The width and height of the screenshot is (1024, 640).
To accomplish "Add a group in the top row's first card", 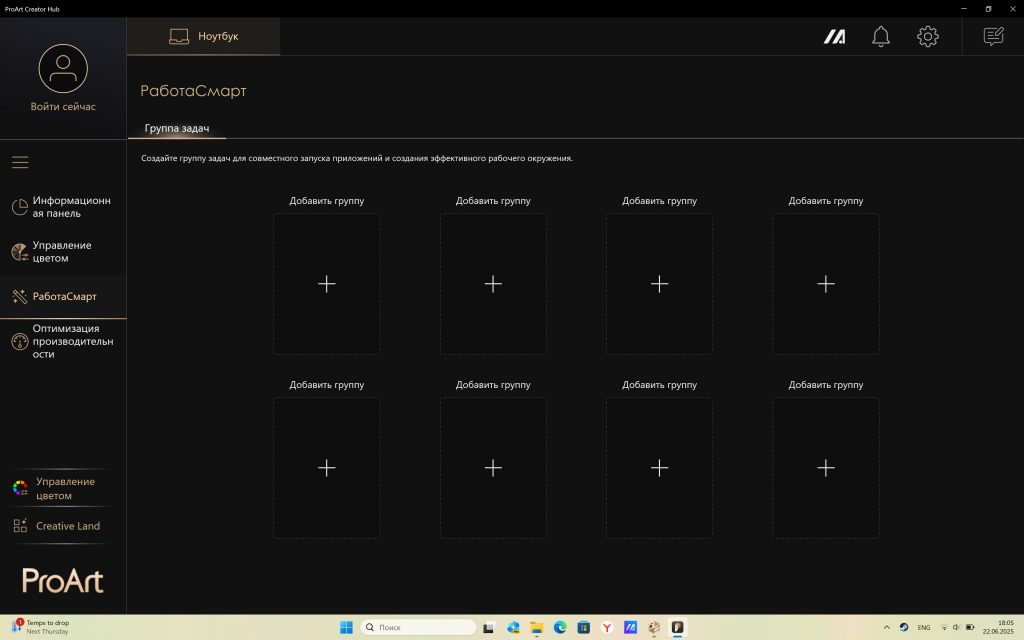I will tap(327, 283).
